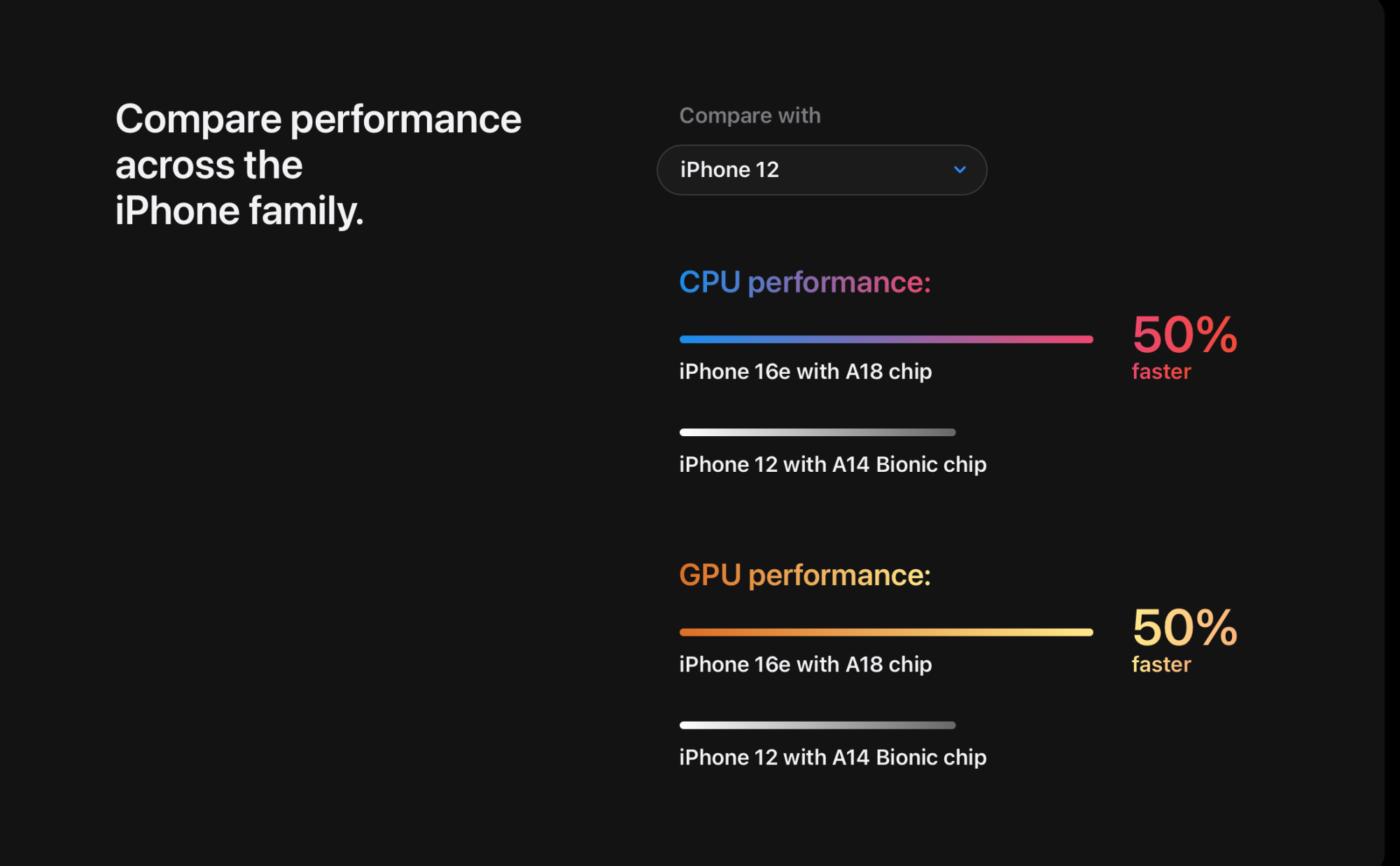The image size is (1400, 866).
Task: Click 'iPhone 12 with A14 Bionic chip' under CPU
Action: (832, 465)
